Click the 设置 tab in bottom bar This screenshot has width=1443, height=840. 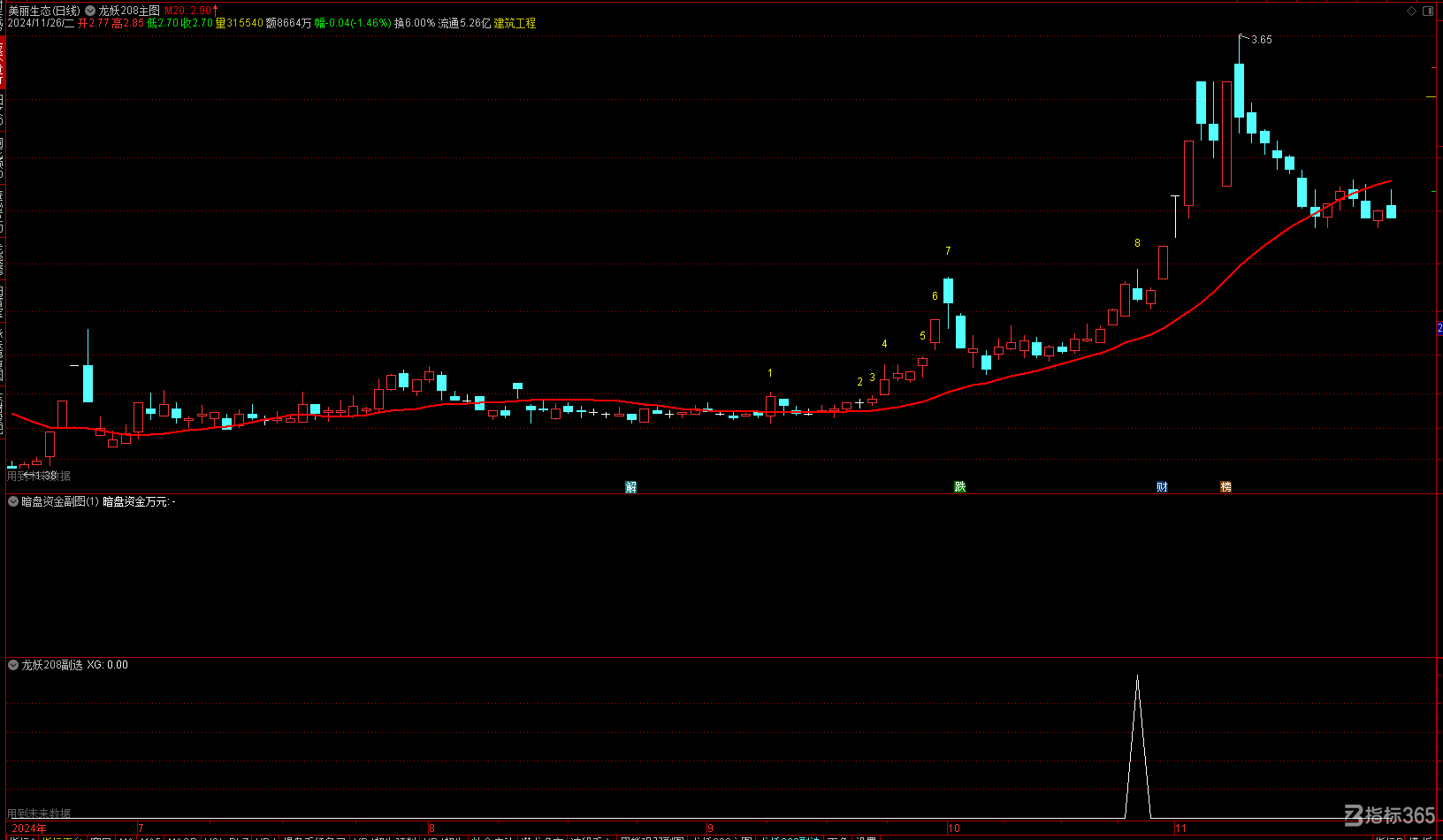coord(865,837)
